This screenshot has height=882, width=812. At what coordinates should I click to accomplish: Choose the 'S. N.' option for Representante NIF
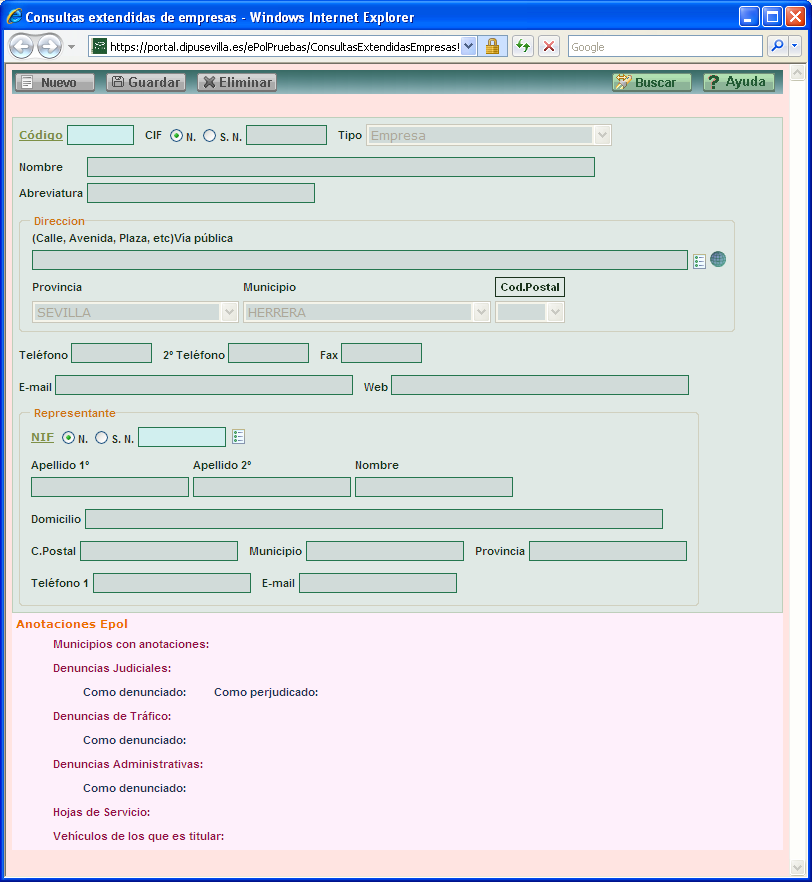101,438
